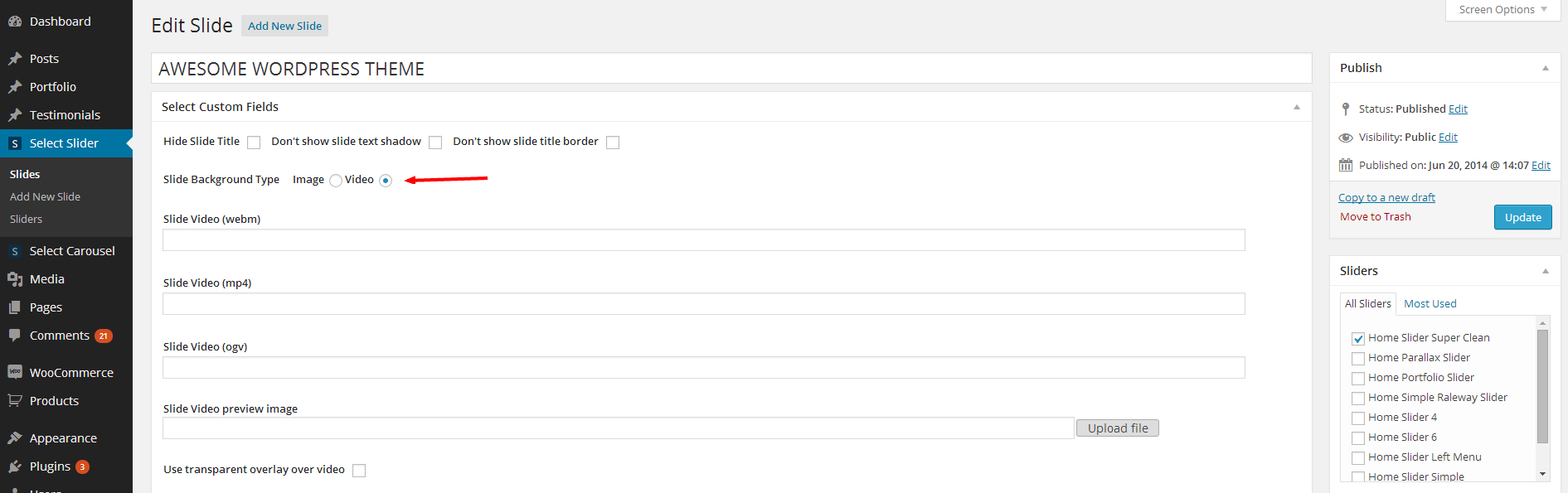Image resolution: width=1568 pixels, height=493 pixels.
Task: Collapse the Publish panel
Action: click(x=1546, y=68)
